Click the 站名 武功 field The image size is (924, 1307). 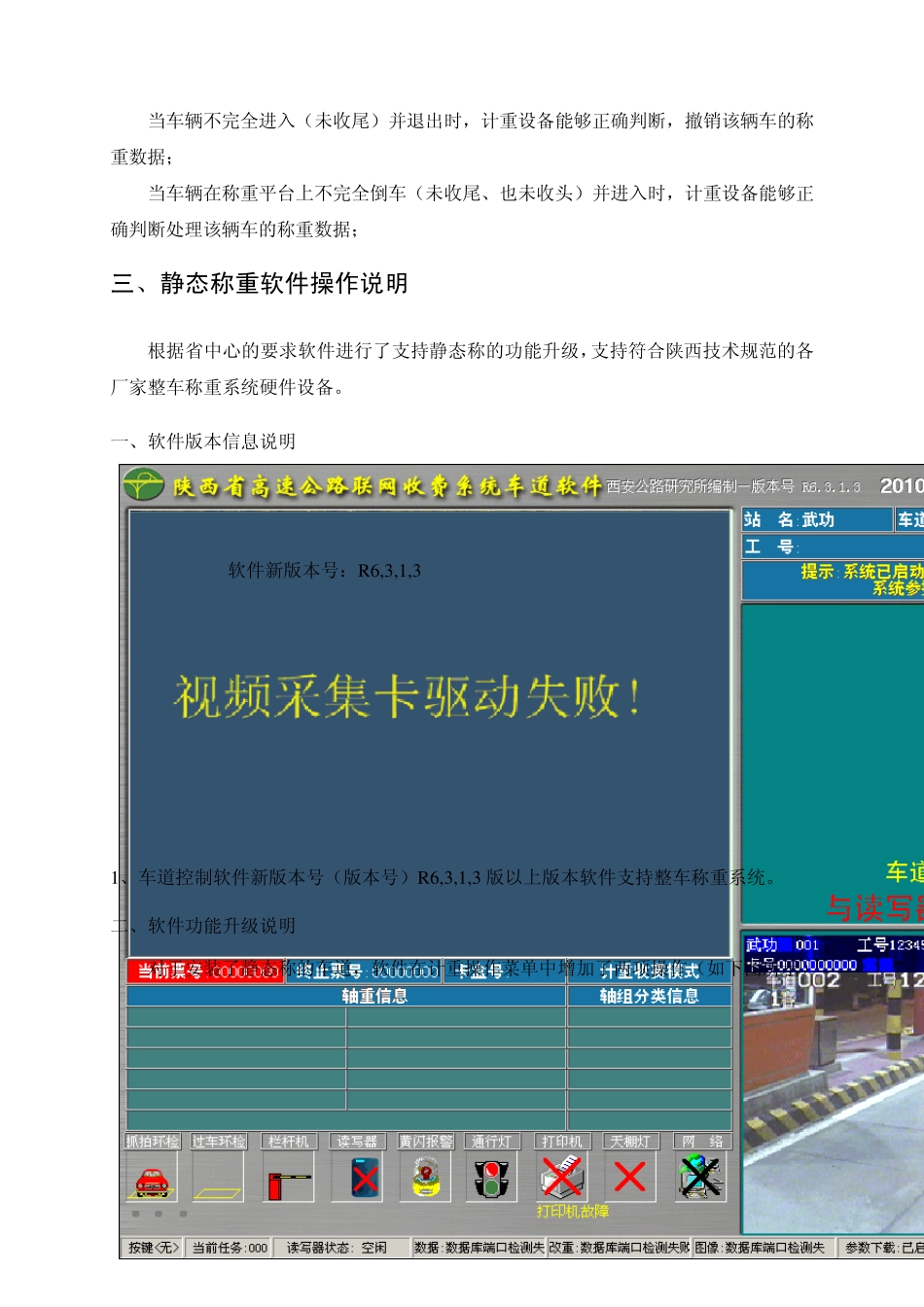[817, 520]
